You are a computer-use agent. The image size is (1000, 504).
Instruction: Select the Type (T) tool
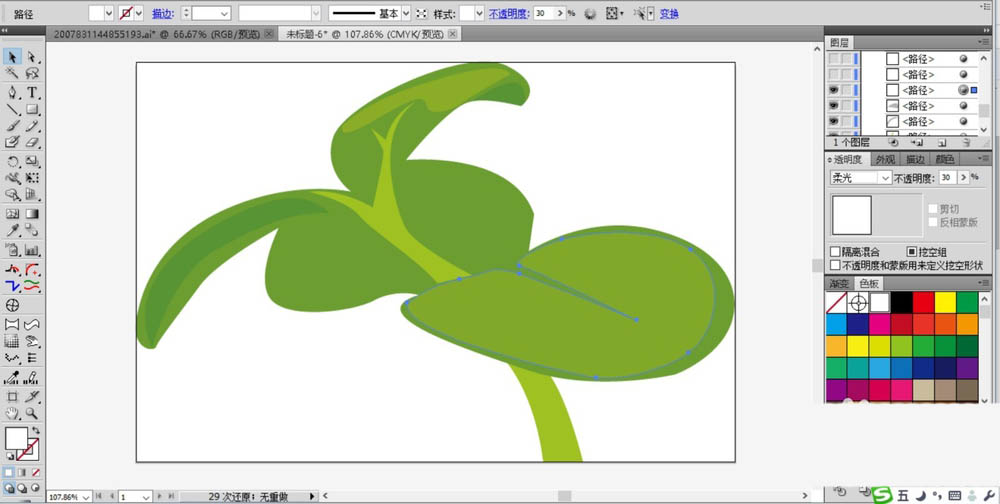pos(32,93)
